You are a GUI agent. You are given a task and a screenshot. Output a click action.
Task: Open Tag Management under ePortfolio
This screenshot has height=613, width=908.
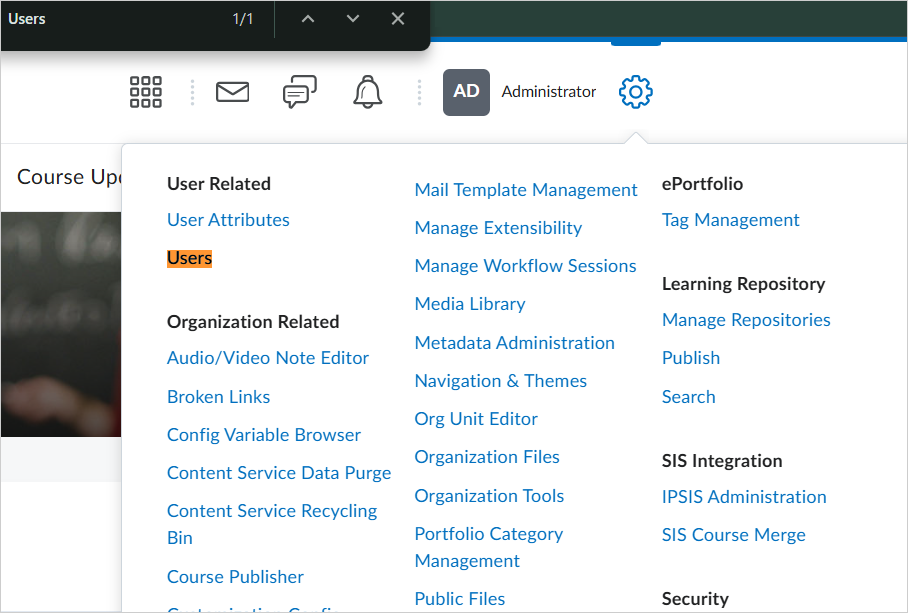click(x=730, y=219)
